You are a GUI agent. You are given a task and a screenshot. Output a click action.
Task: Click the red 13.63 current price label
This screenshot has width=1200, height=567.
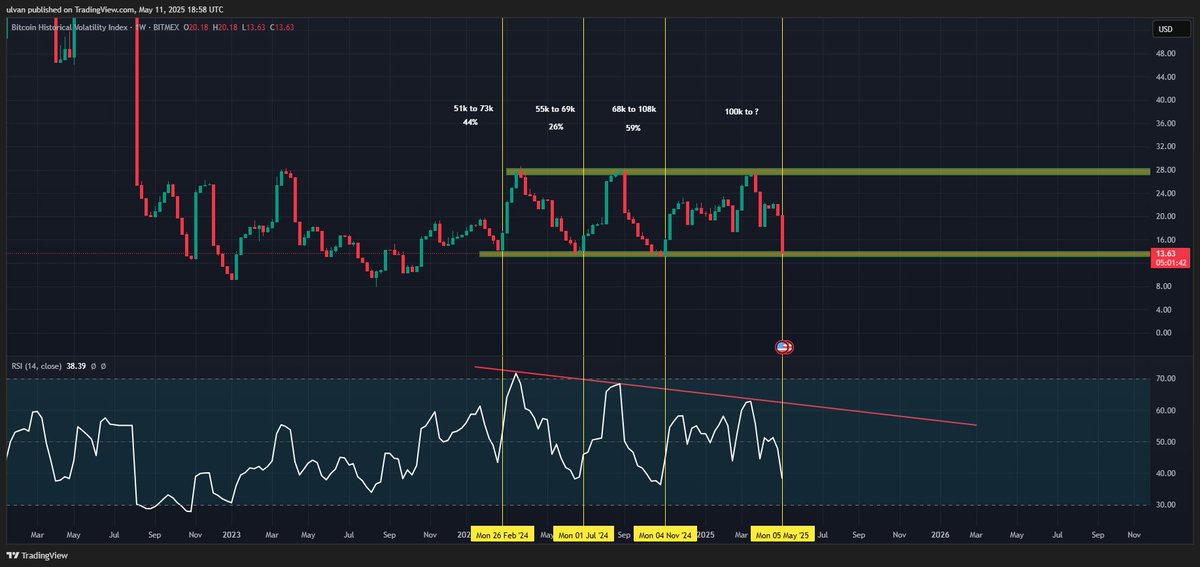tap(1168, 253)
